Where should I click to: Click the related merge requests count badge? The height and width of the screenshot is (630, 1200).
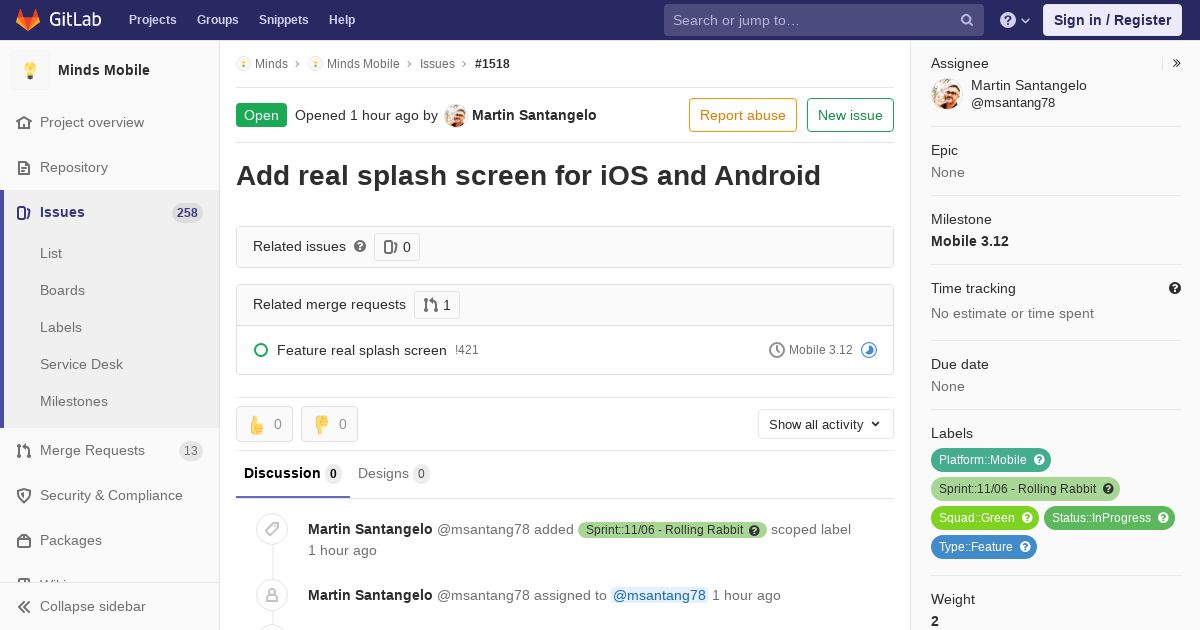pos(437,305)
